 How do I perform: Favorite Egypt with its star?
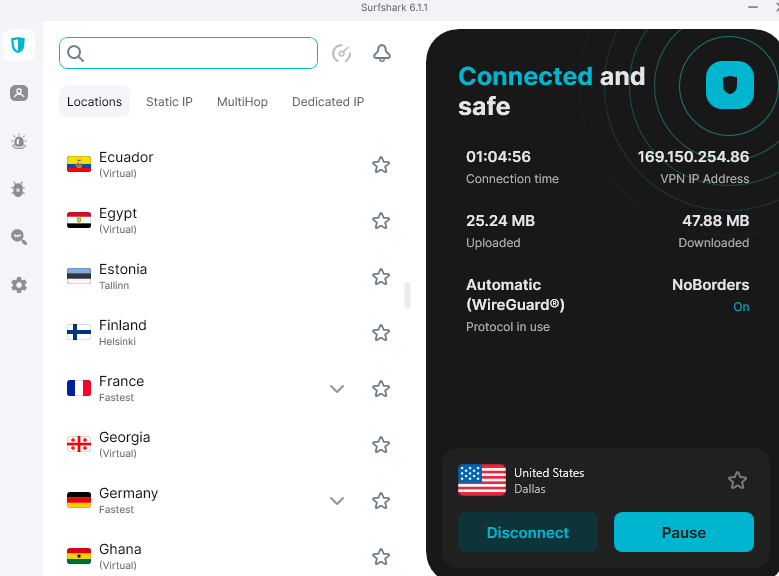pyautogui.click(x=381, y=221)
